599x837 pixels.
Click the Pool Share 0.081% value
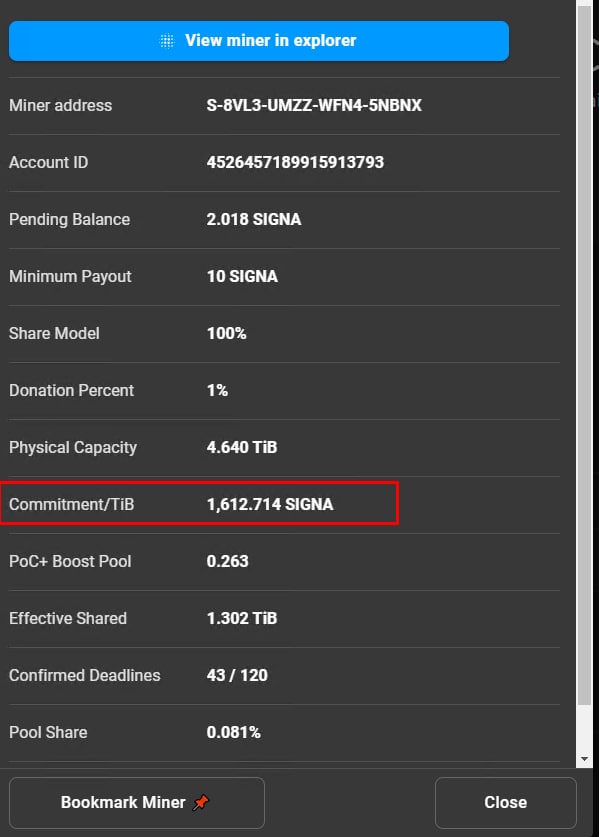[x=233, y=732]
